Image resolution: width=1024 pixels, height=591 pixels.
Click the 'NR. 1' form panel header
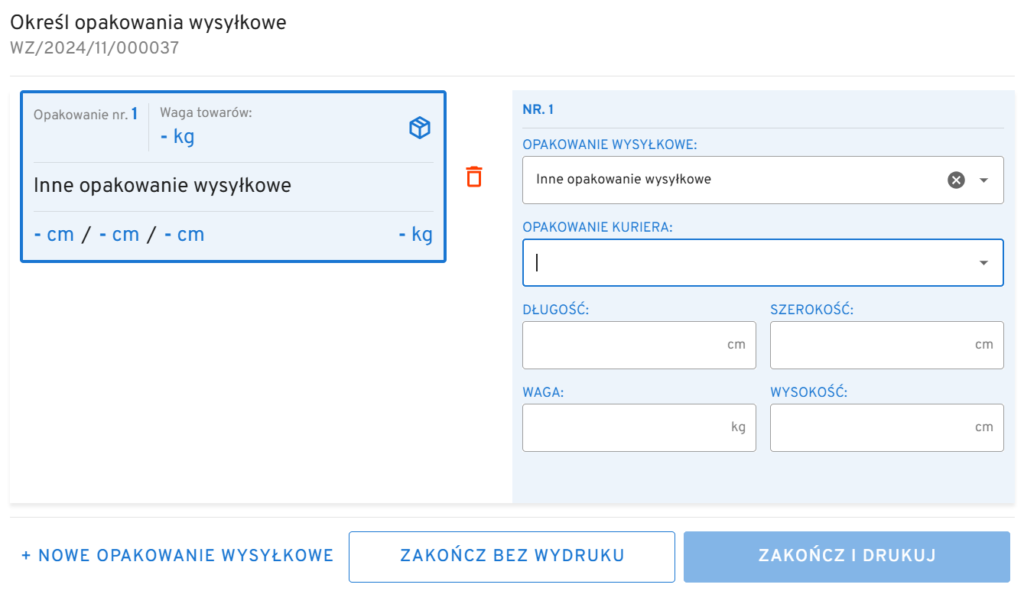click(540, 109)
